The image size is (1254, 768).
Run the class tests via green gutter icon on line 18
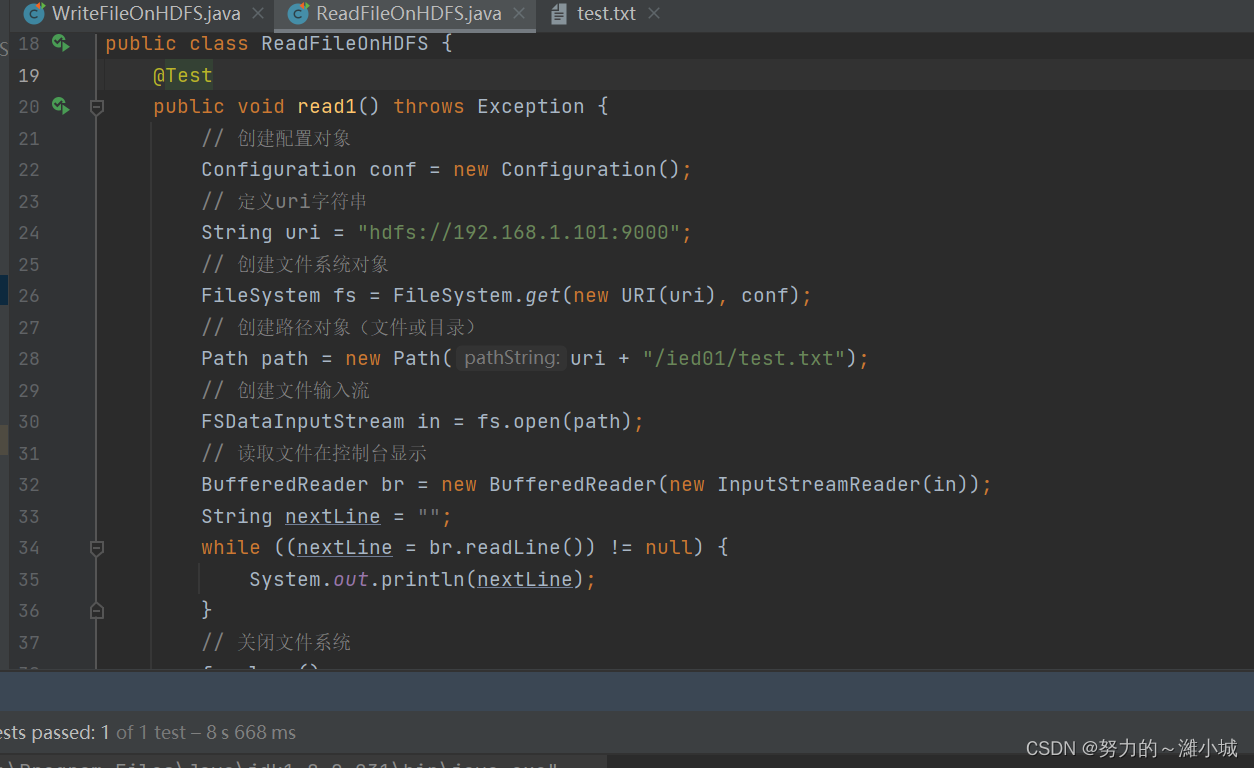60,43
